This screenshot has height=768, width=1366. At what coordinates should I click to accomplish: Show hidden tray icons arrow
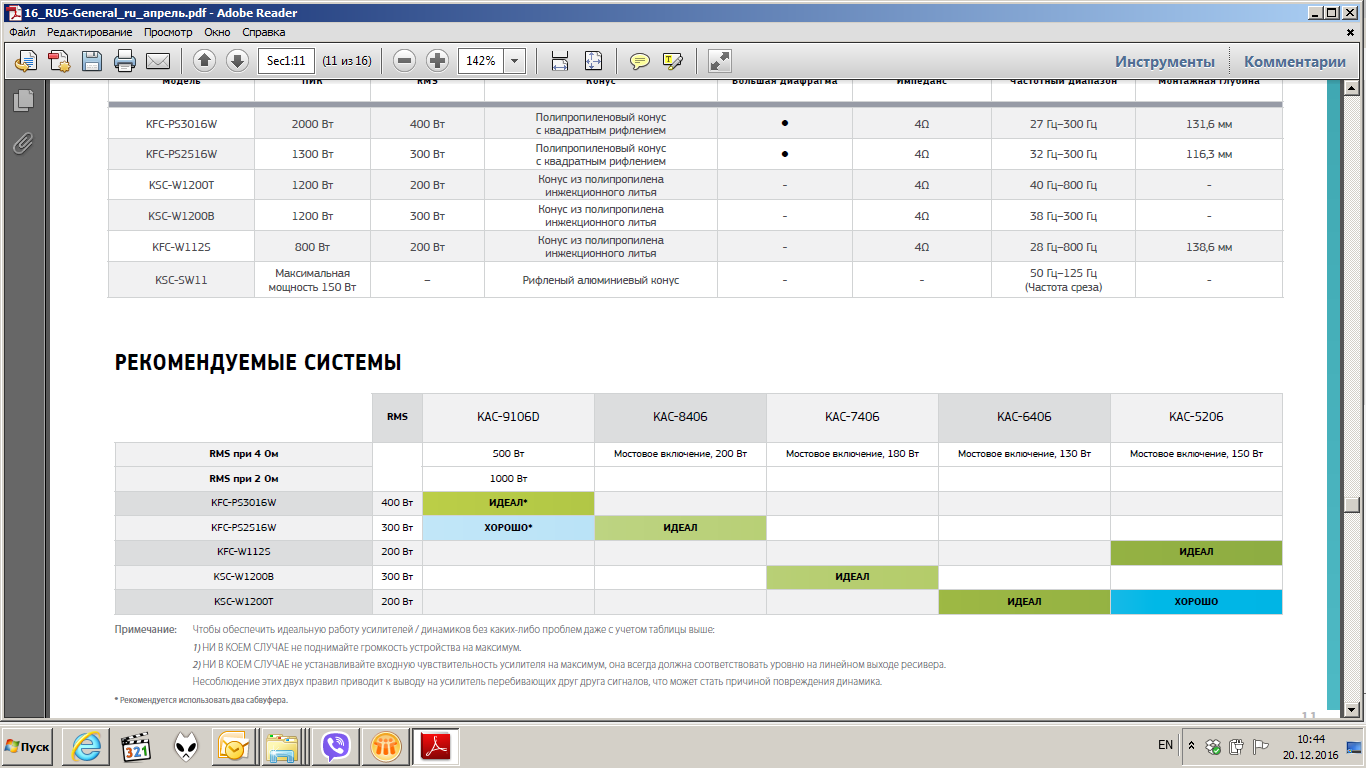tap(1191, 746)
